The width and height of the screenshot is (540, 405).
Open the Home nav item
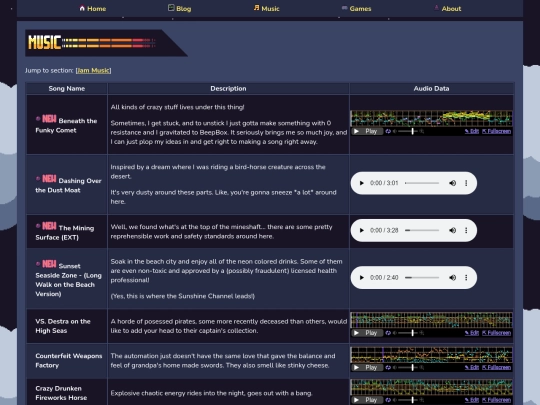pos(92,9)
